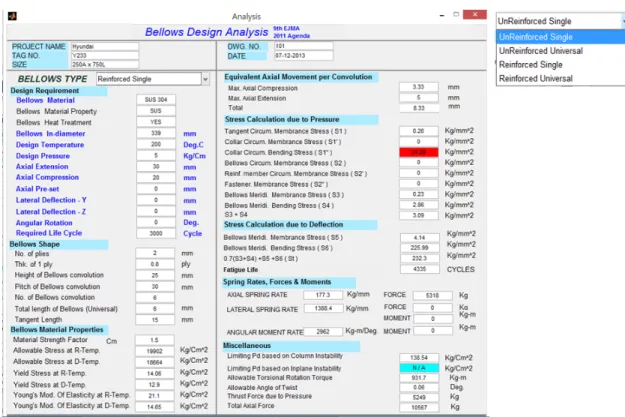Click cyan N/A Inplane Instability result
Image resolution: width=625 pixels, height=417 pixels.
pyautogui.click(x=419, y=368)
